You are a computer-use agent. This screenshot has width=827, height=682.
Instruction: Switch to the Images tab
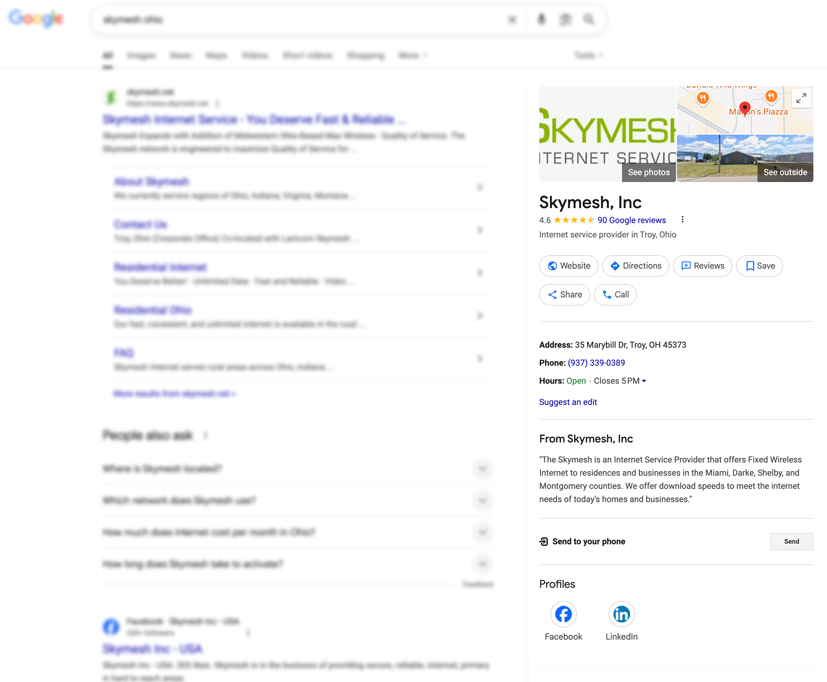click(141, 55)
